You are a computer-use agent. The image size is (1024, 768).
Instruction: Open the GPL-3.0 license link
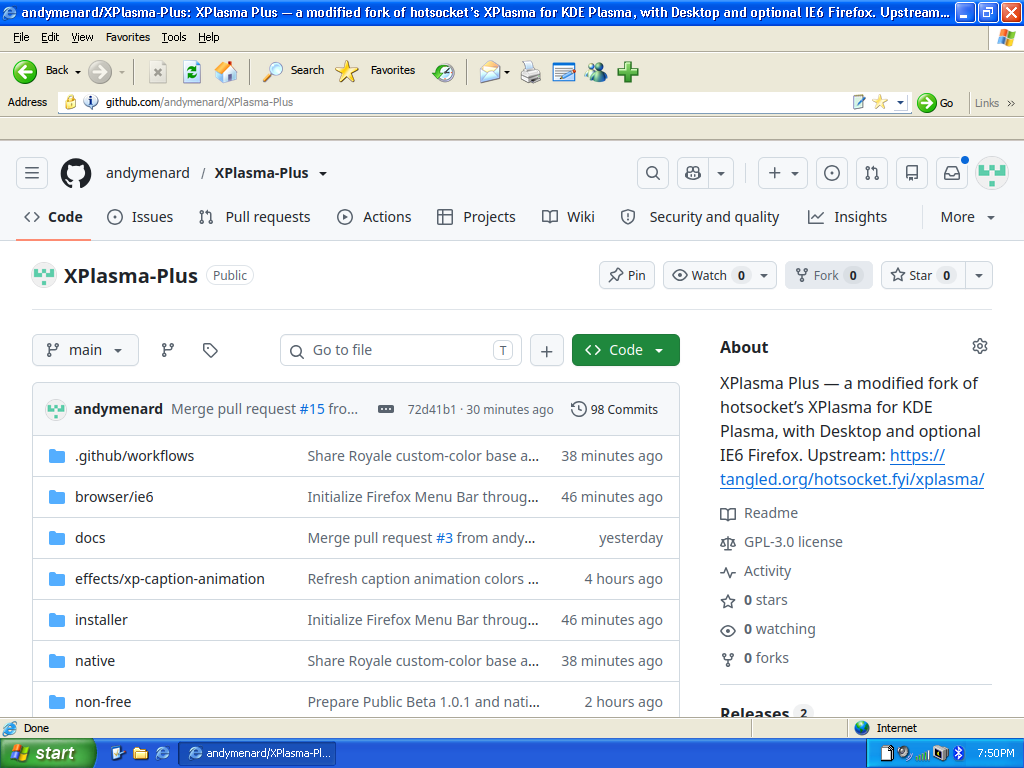[793, 542]
